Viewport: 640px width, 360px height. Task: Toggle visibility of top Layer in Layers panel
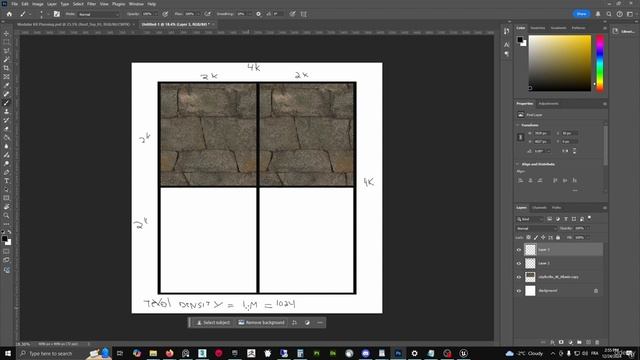[x=519, y=250]
